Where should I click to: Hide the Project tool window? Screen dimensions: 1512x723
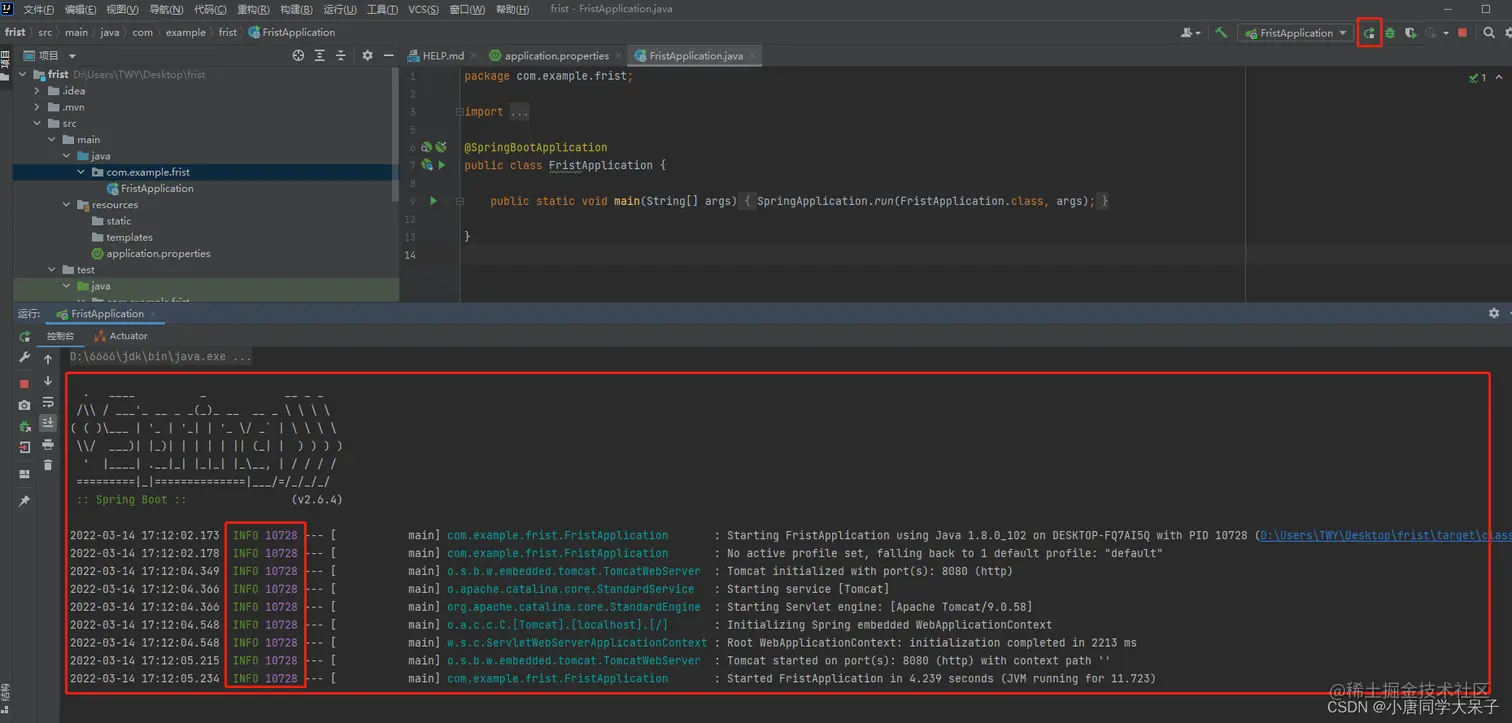pos(388,56)
